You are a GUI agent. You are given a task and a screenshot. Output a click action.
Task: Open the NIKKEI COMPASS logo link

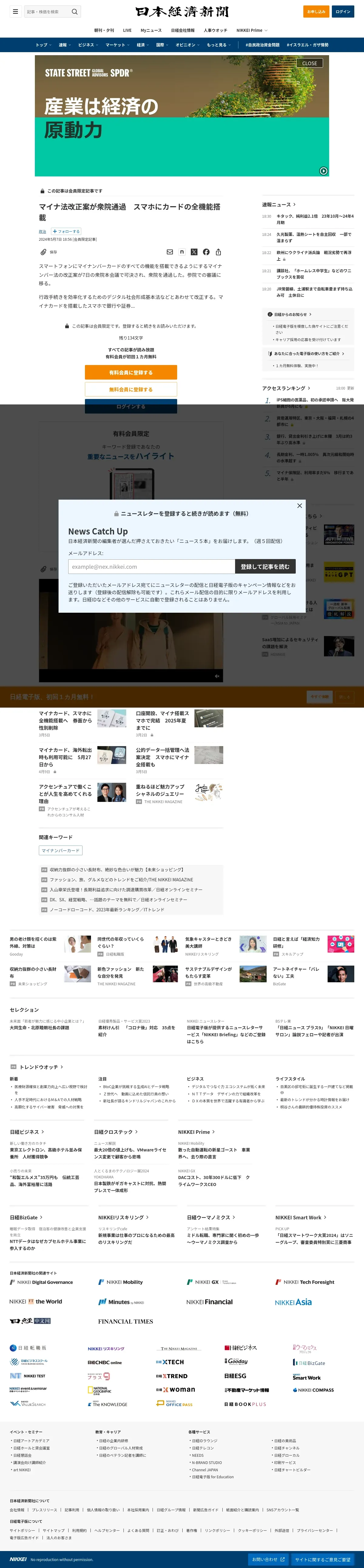pos(313,1390)
